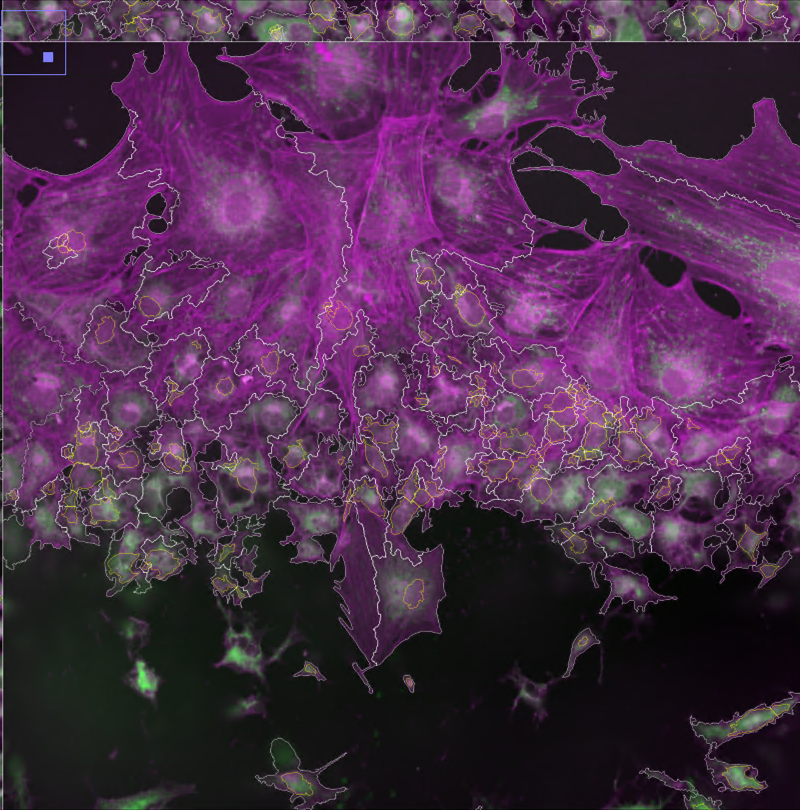Select the small blue square marker

pos(47,59)
